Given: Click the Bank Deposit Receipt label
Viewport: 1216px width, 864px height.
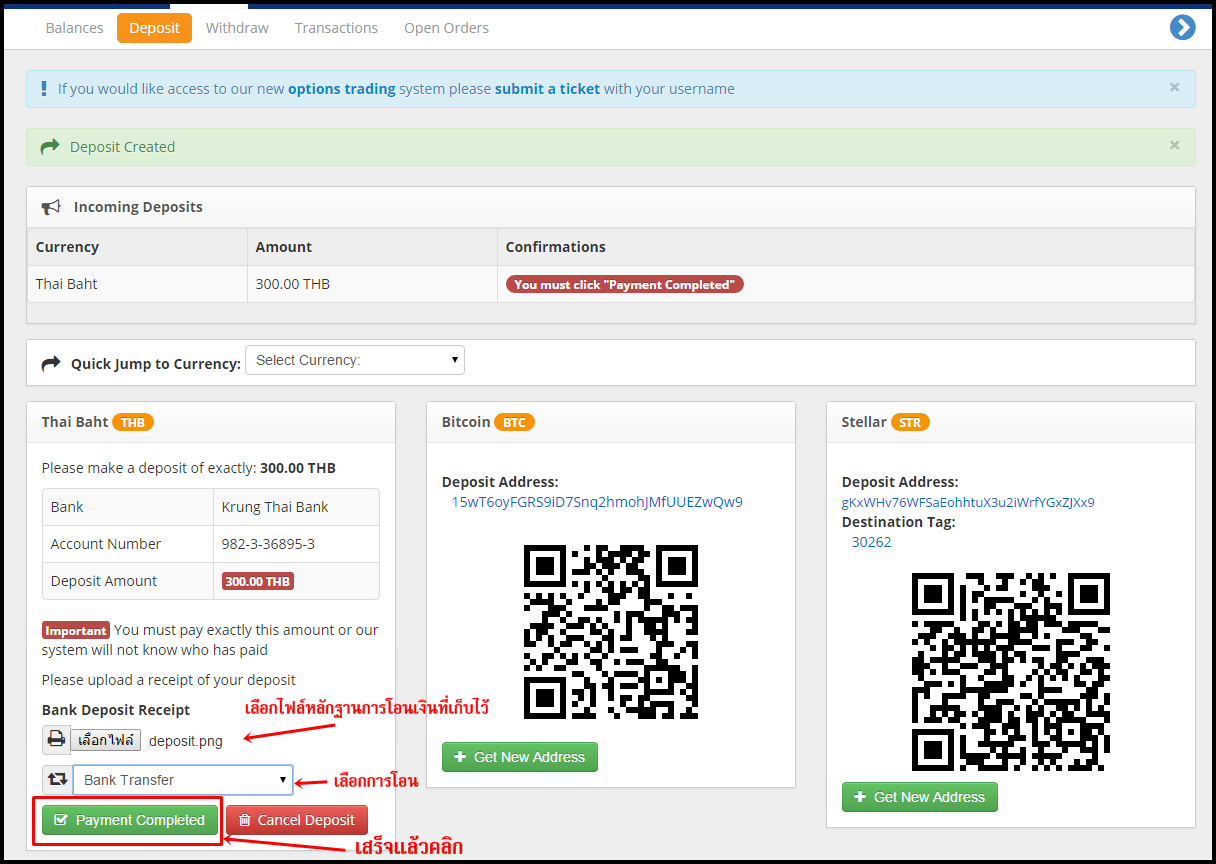Looking at the screenshot, I should [x=116, y=710].
